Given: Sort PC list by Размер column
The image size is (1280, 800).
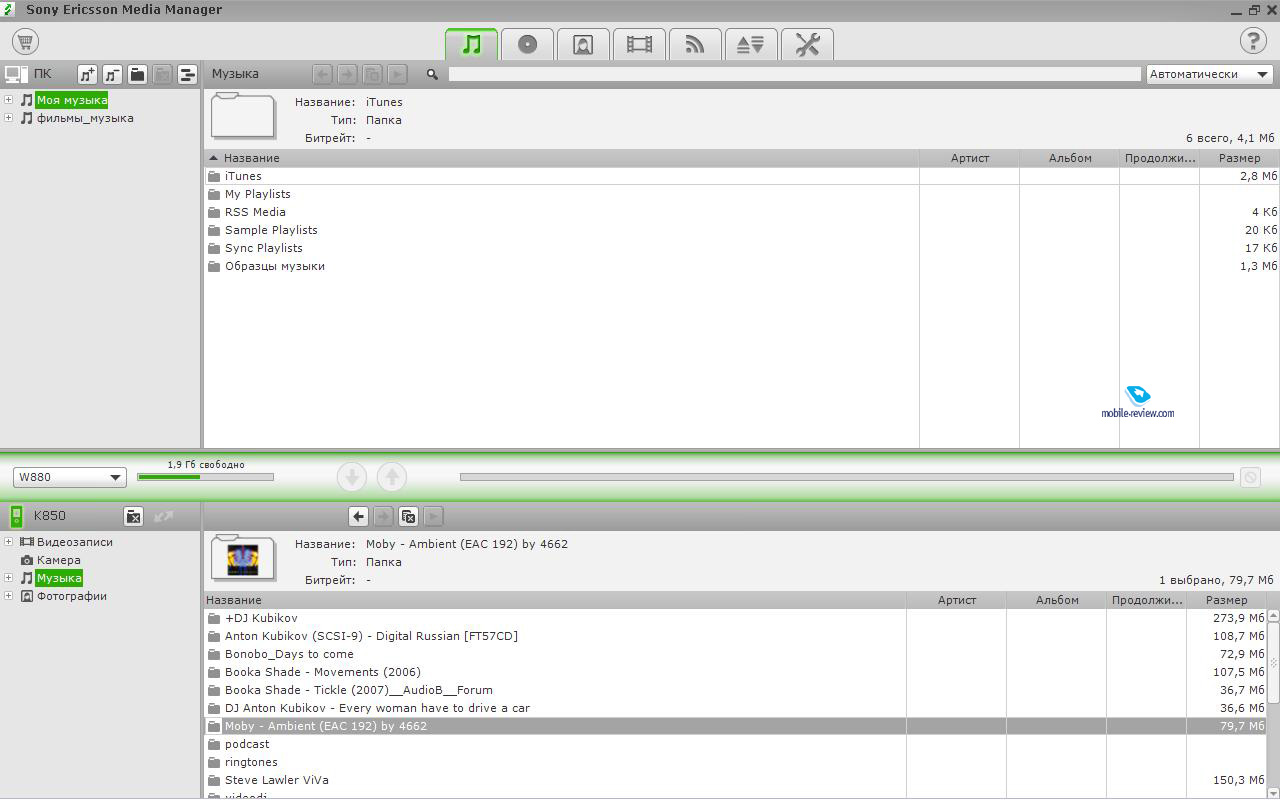Looking at the screenshot, I should click(1239, 158).
